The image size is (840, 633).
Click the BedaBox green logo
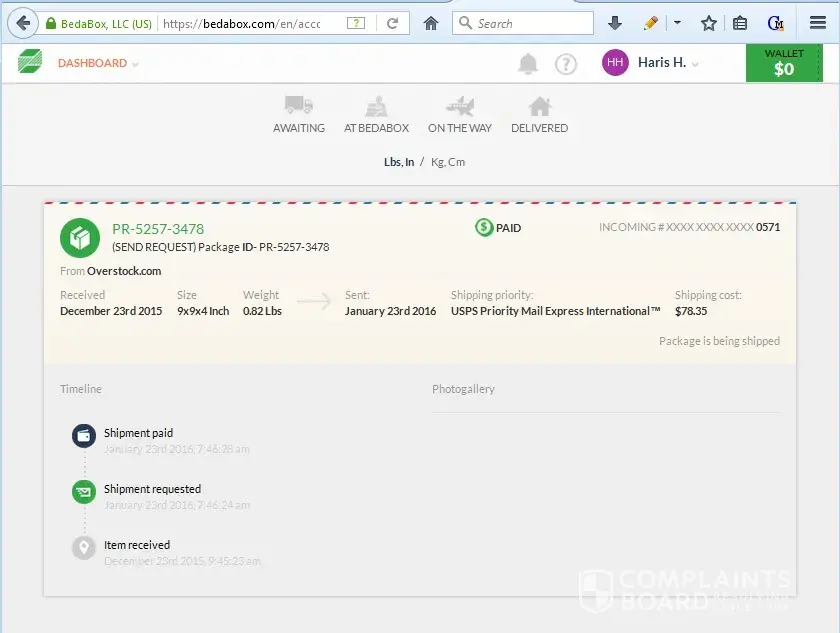pos(29,62)
